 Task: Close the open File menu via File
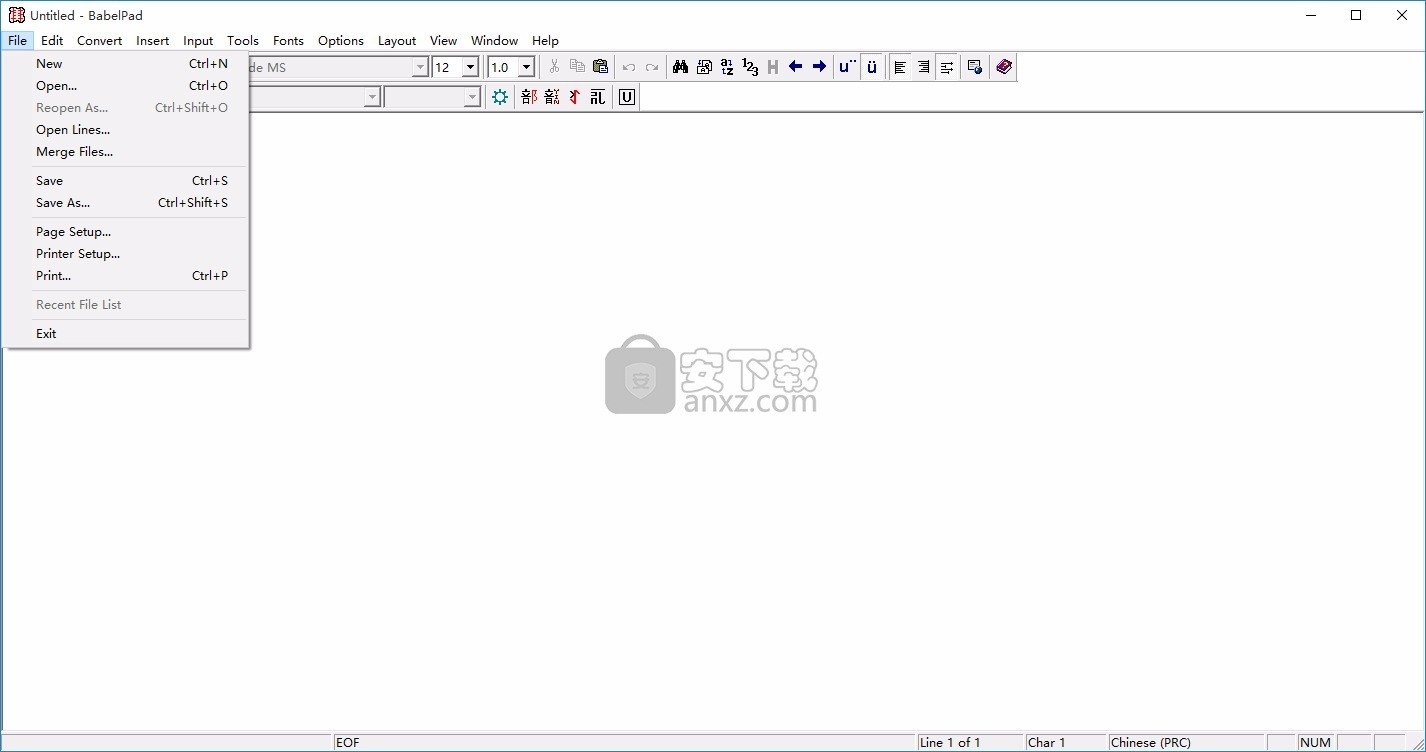point(17,41)
